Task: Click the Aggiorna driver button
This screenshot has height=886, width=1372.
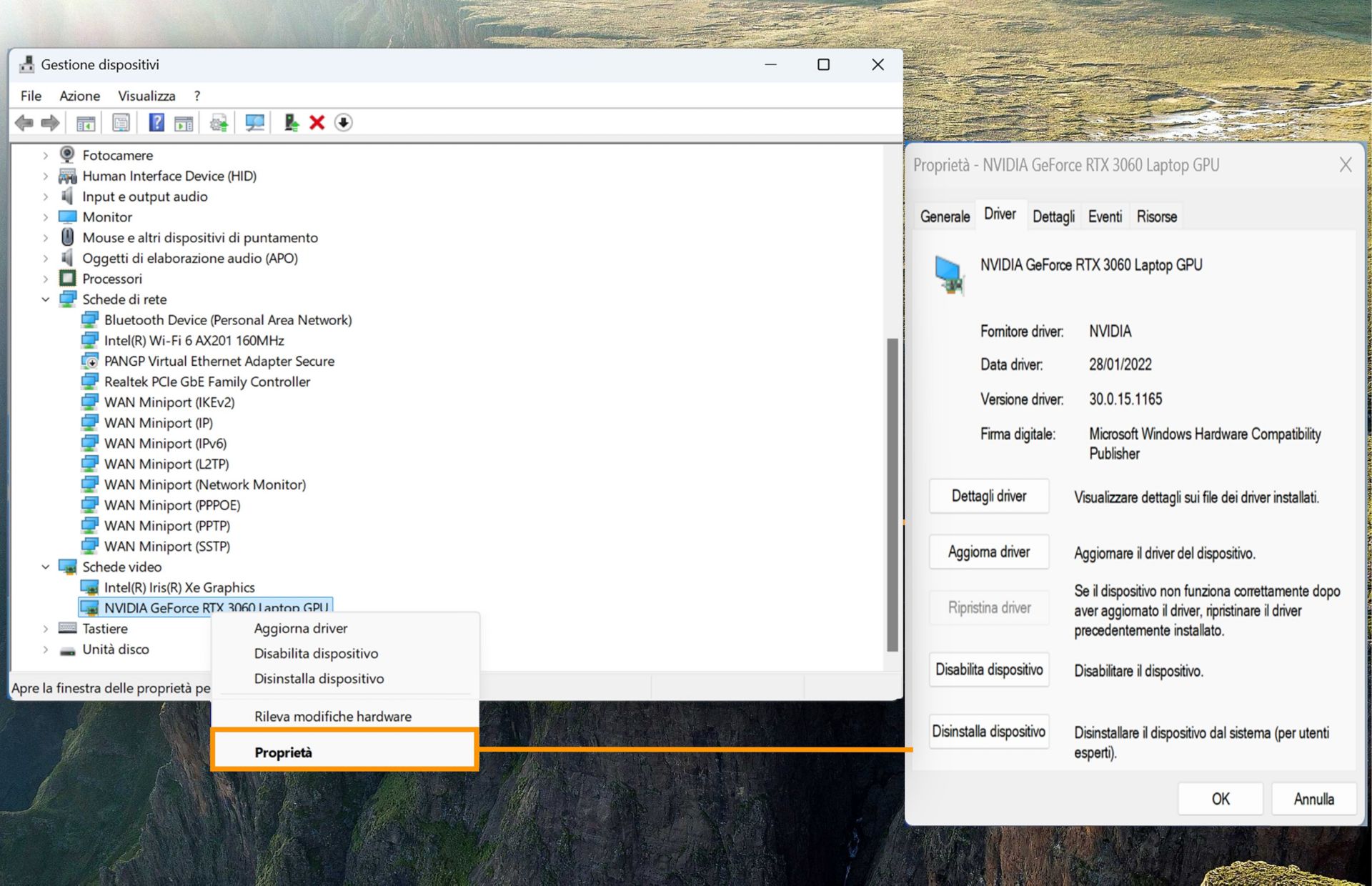Action: (988, 552)
